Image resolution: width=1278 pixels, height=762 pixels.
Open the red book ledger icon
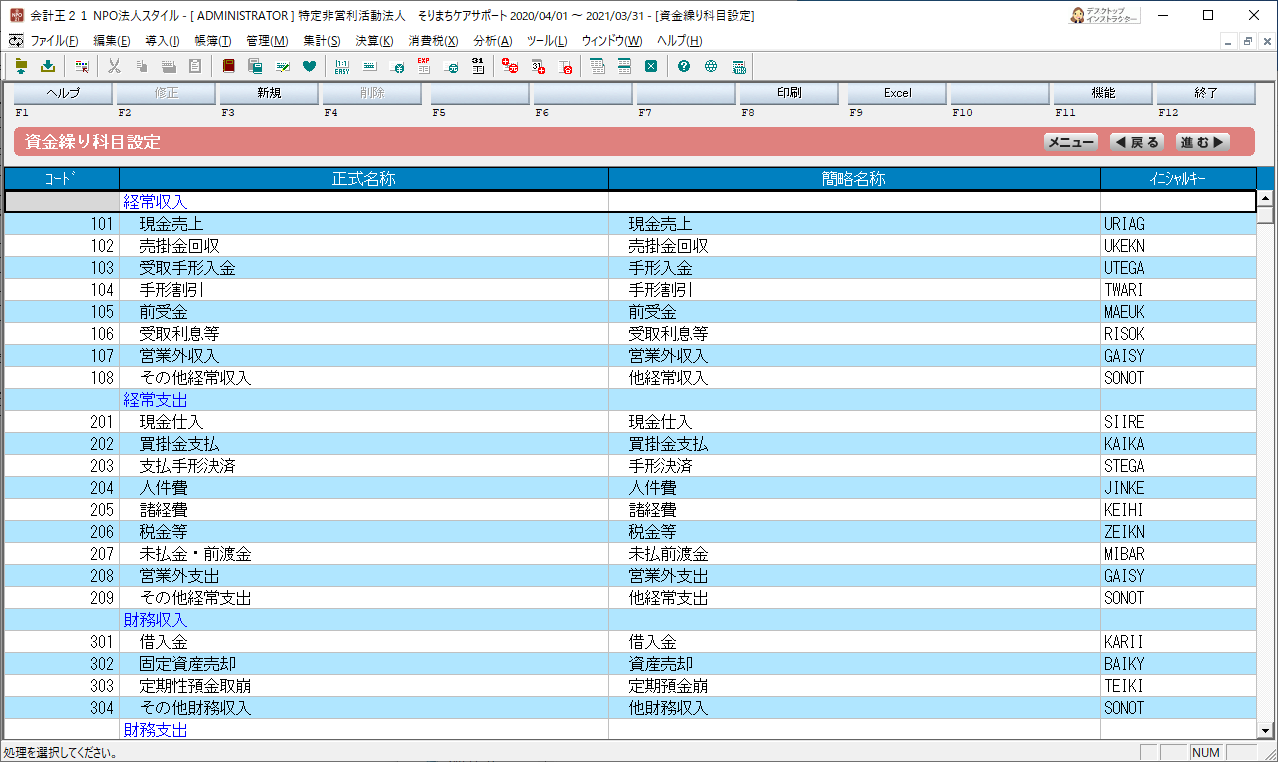pyautogui.click(x=229, y=67)
